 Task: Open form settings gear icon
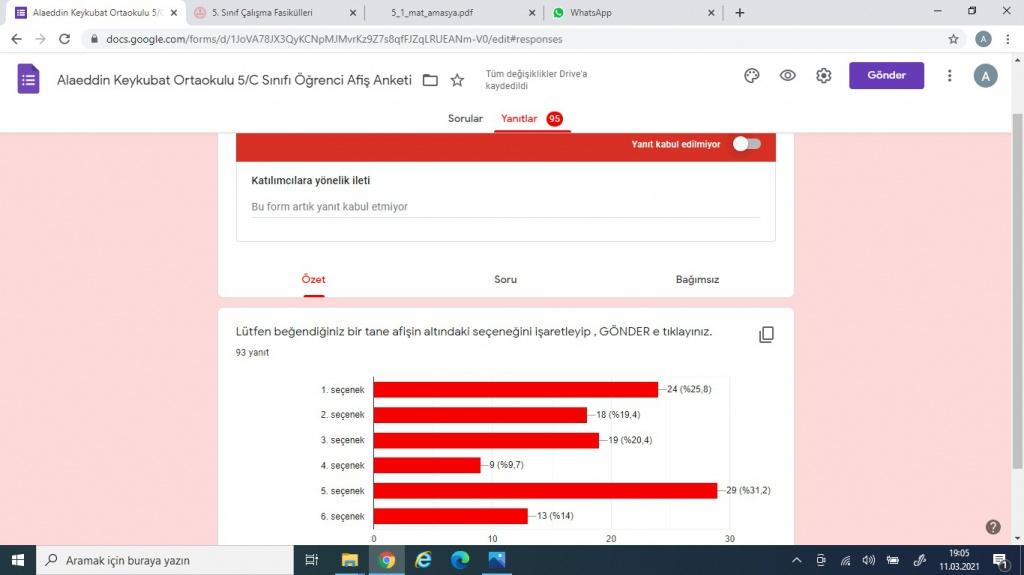point(823,76)
